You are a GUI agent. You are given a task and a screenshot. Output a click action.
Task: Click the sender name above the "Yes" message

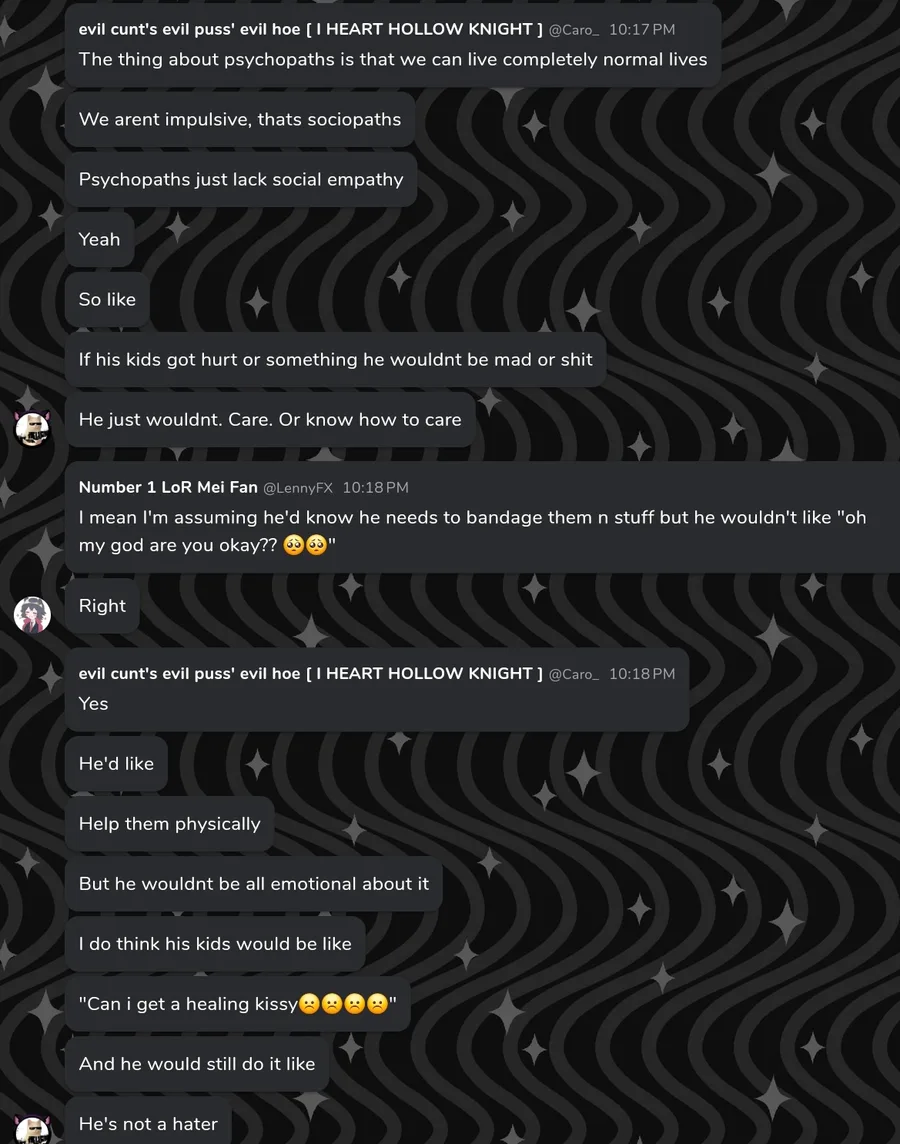310,673
